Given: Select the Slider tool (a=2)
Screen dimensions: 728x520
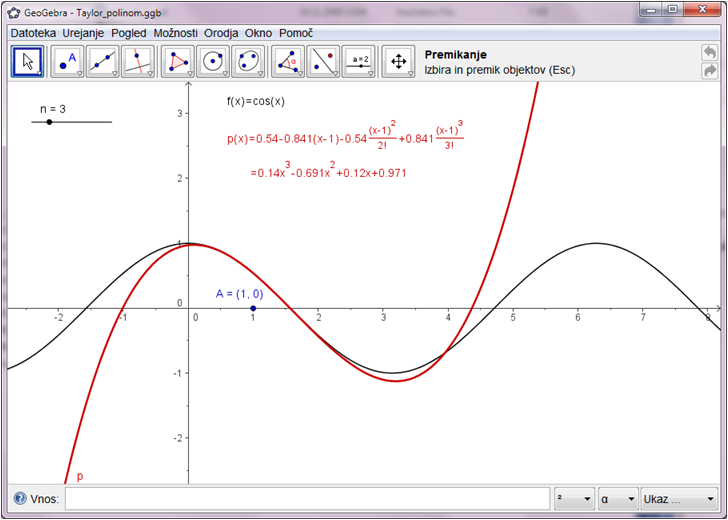Looking at the screenshot, I should tap(358, 61).
